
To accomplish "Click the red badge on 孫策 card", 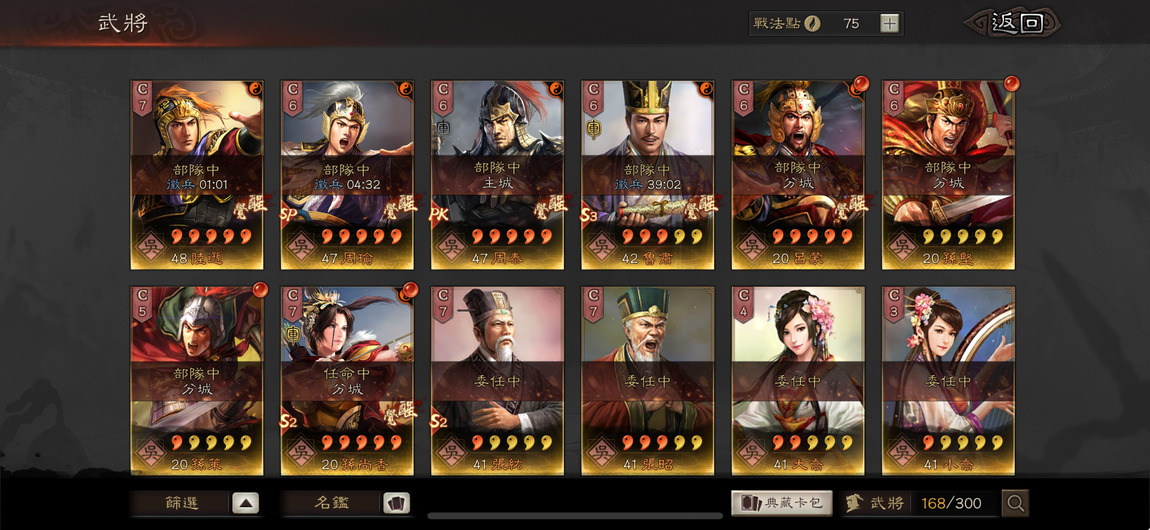I will tap(260, 290).
